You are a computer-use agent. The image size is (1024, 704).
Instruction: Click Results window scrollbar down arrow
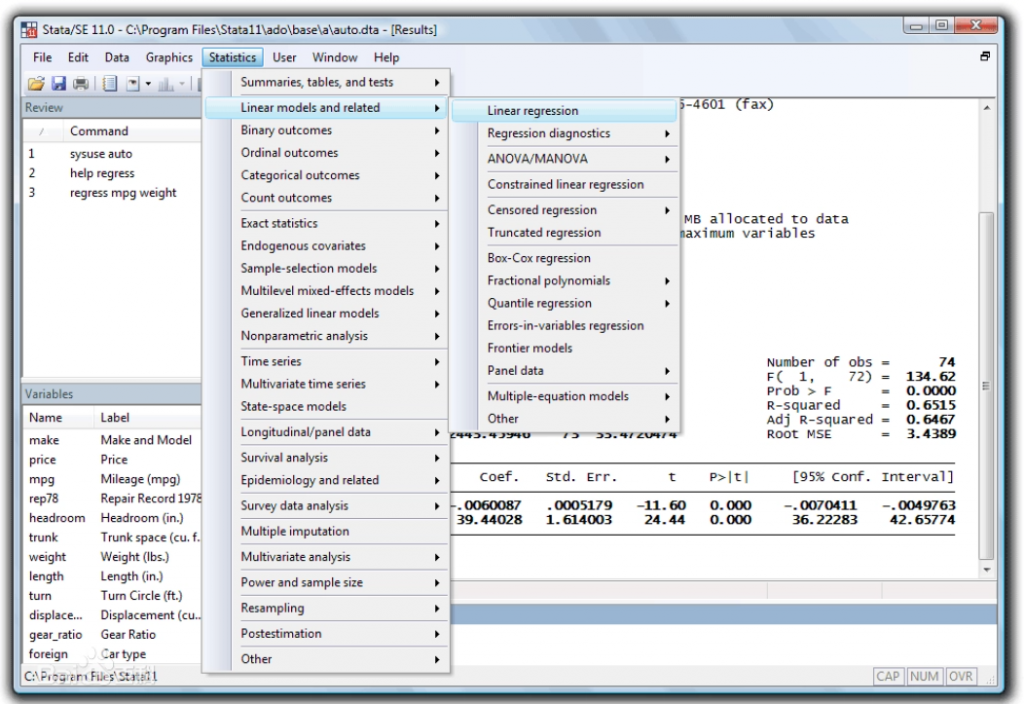(x=987, y=569)
